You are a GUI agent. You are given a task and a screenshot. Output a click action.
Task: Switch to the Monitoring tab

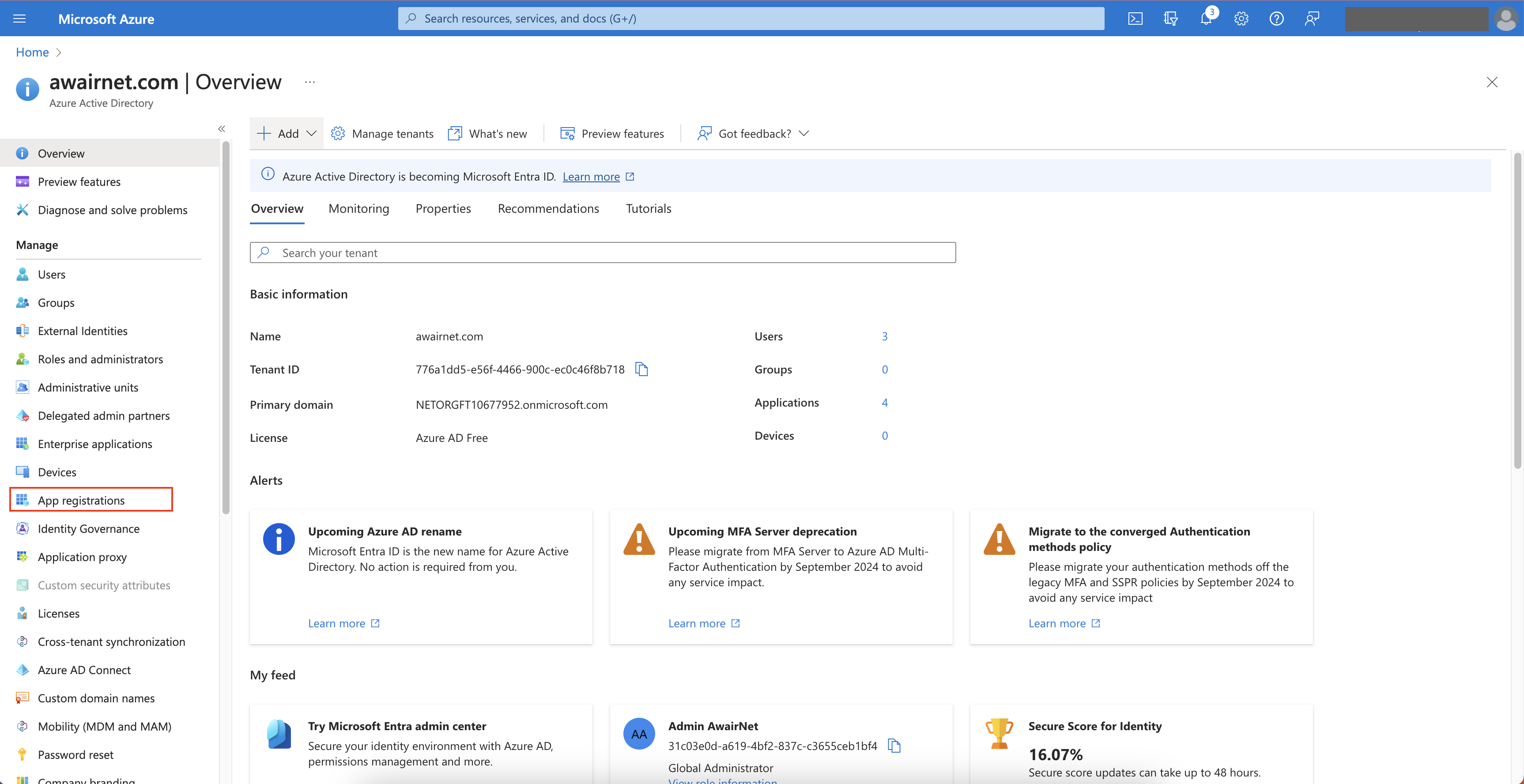(x=358, y=208)
